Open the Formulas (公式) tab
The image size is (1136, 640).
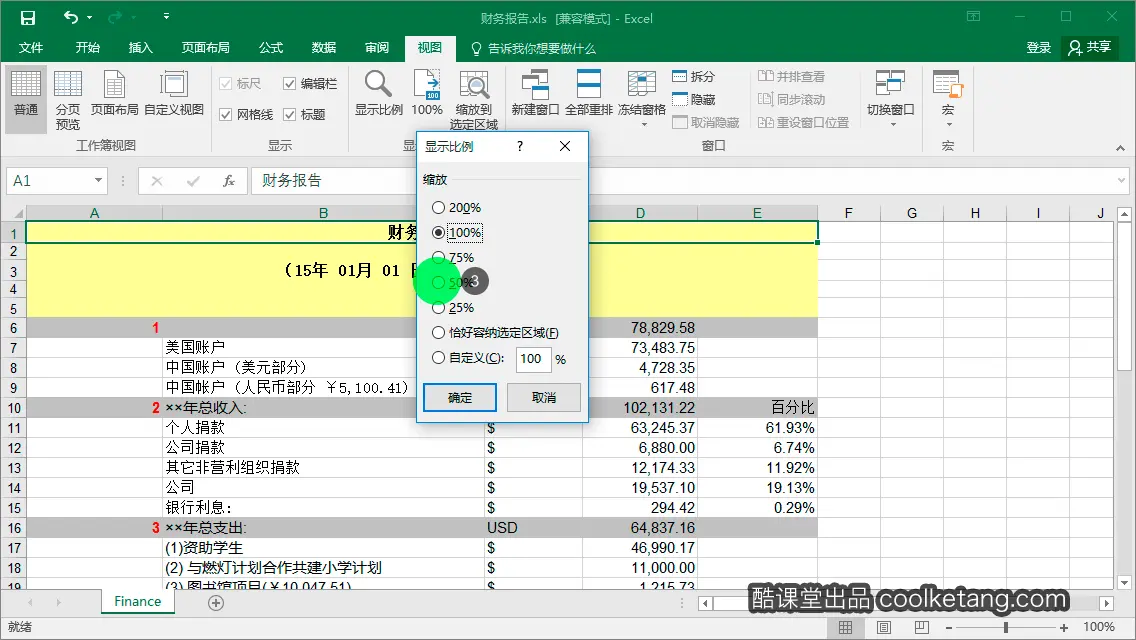271,48
